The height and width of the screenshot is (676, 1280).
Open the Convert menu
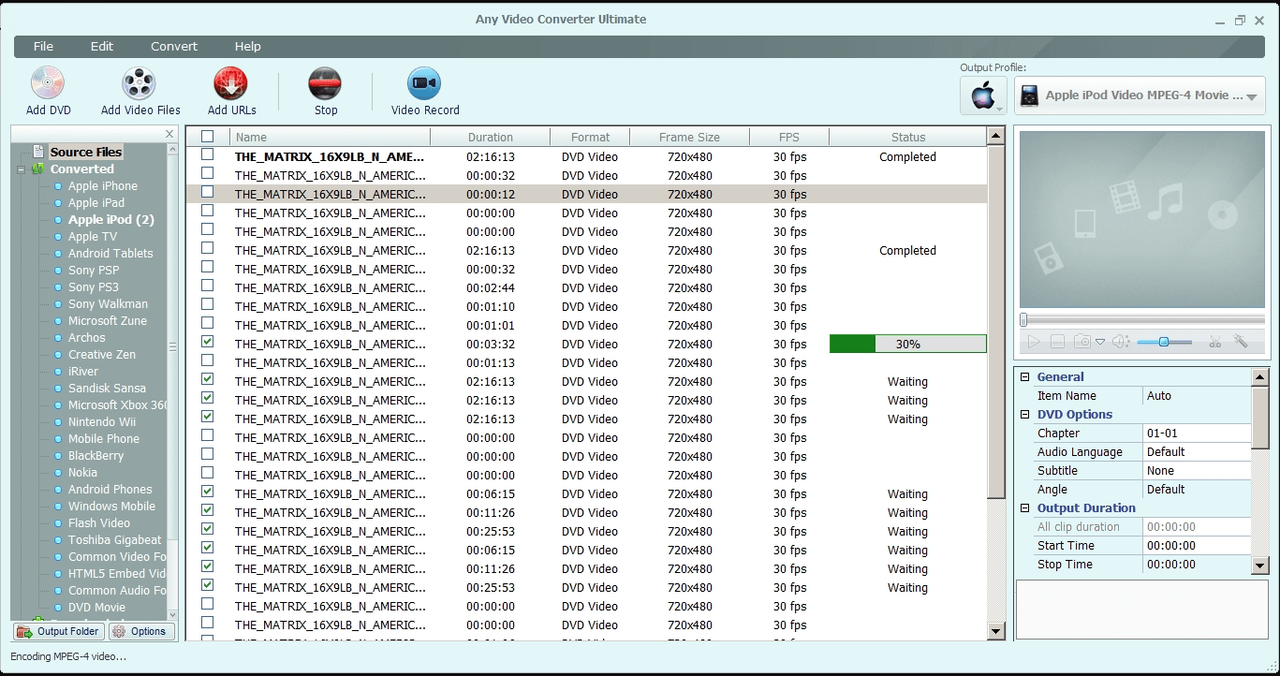174,46
